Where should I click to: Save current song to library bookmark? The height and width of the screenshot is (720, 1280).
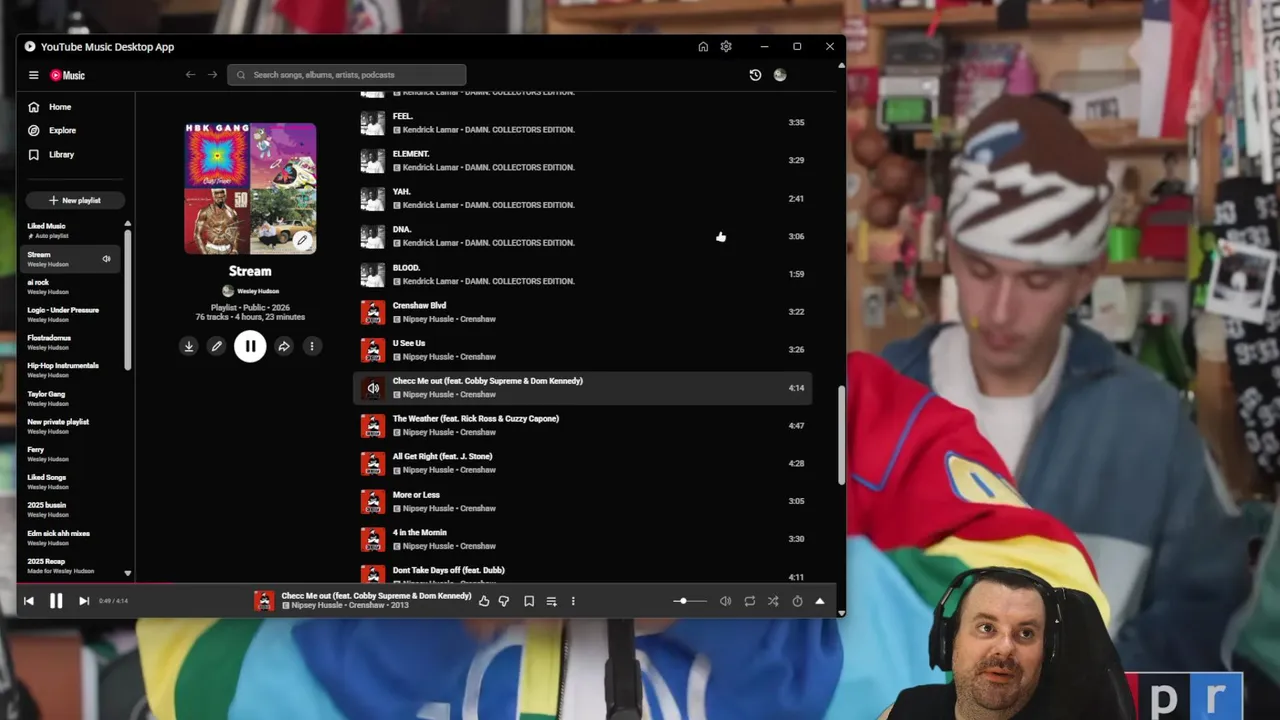(529, 601)
